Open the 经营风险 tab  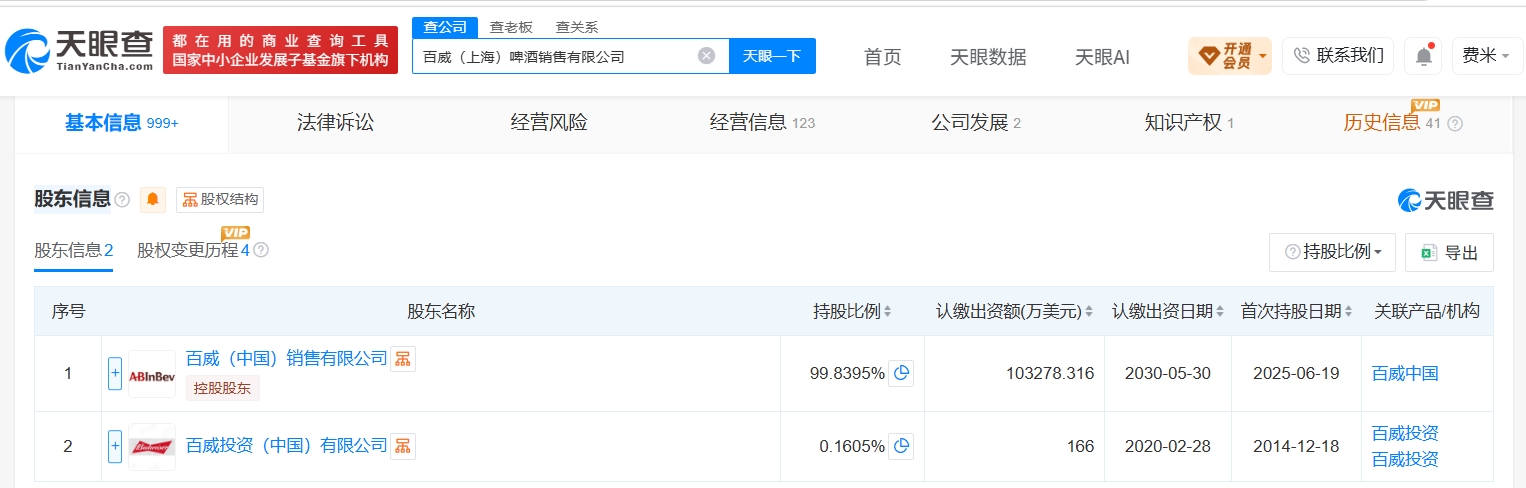(549, 123)
